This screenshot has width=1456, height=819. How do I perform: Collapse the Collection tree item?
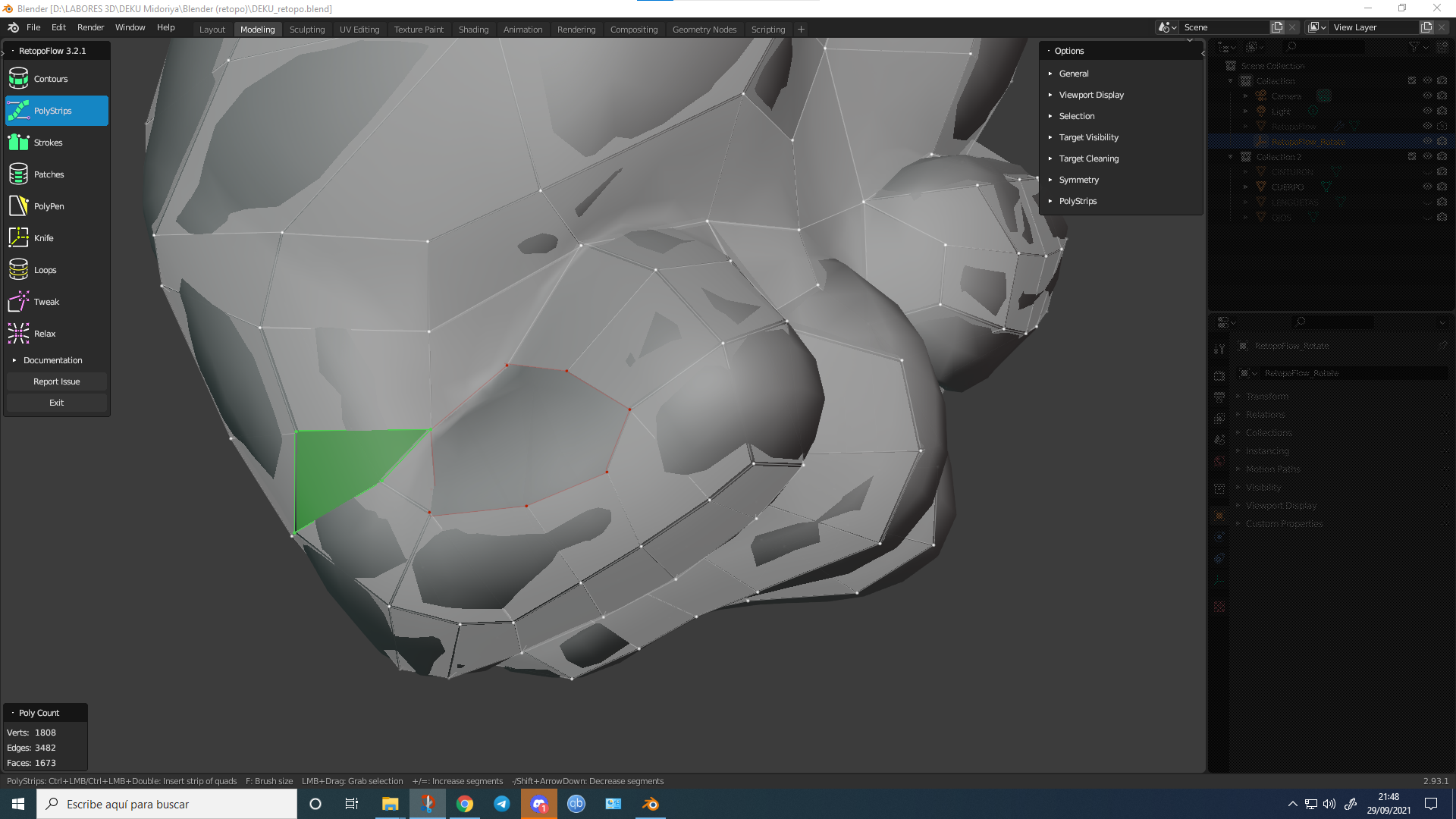[x=1230, y=80]
